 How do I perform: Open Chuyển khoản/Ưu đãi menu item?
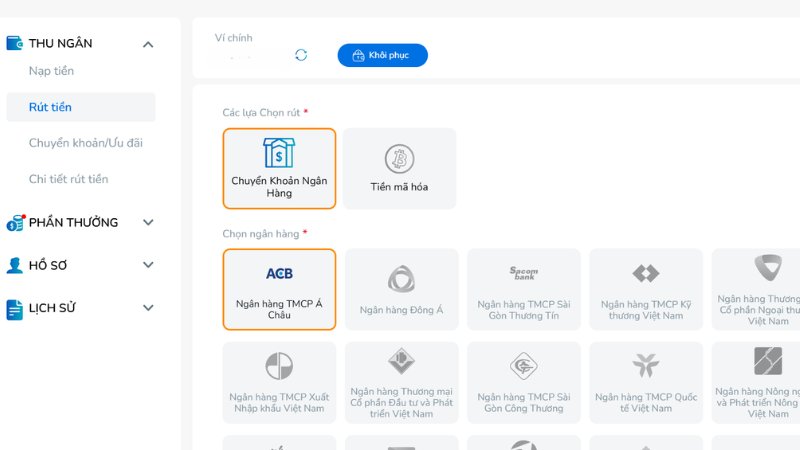pos(85,143)
